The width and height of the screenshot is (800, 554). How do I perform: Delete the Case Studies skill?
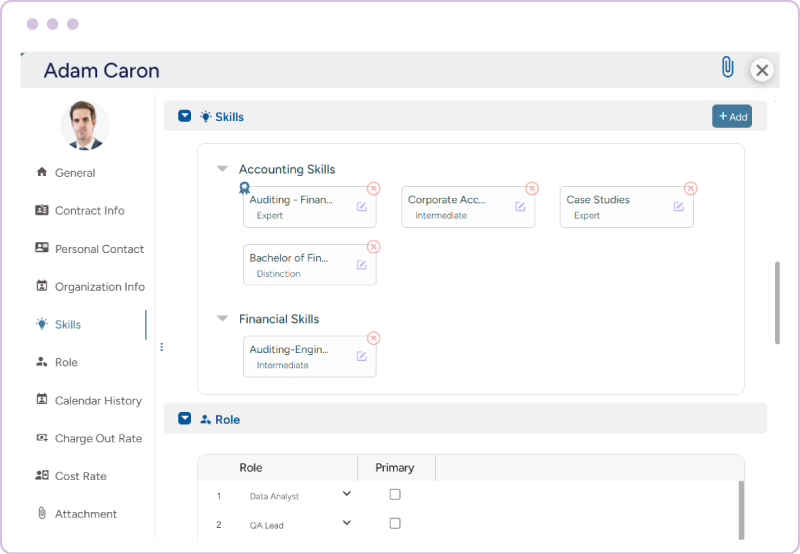pos(690,188)
